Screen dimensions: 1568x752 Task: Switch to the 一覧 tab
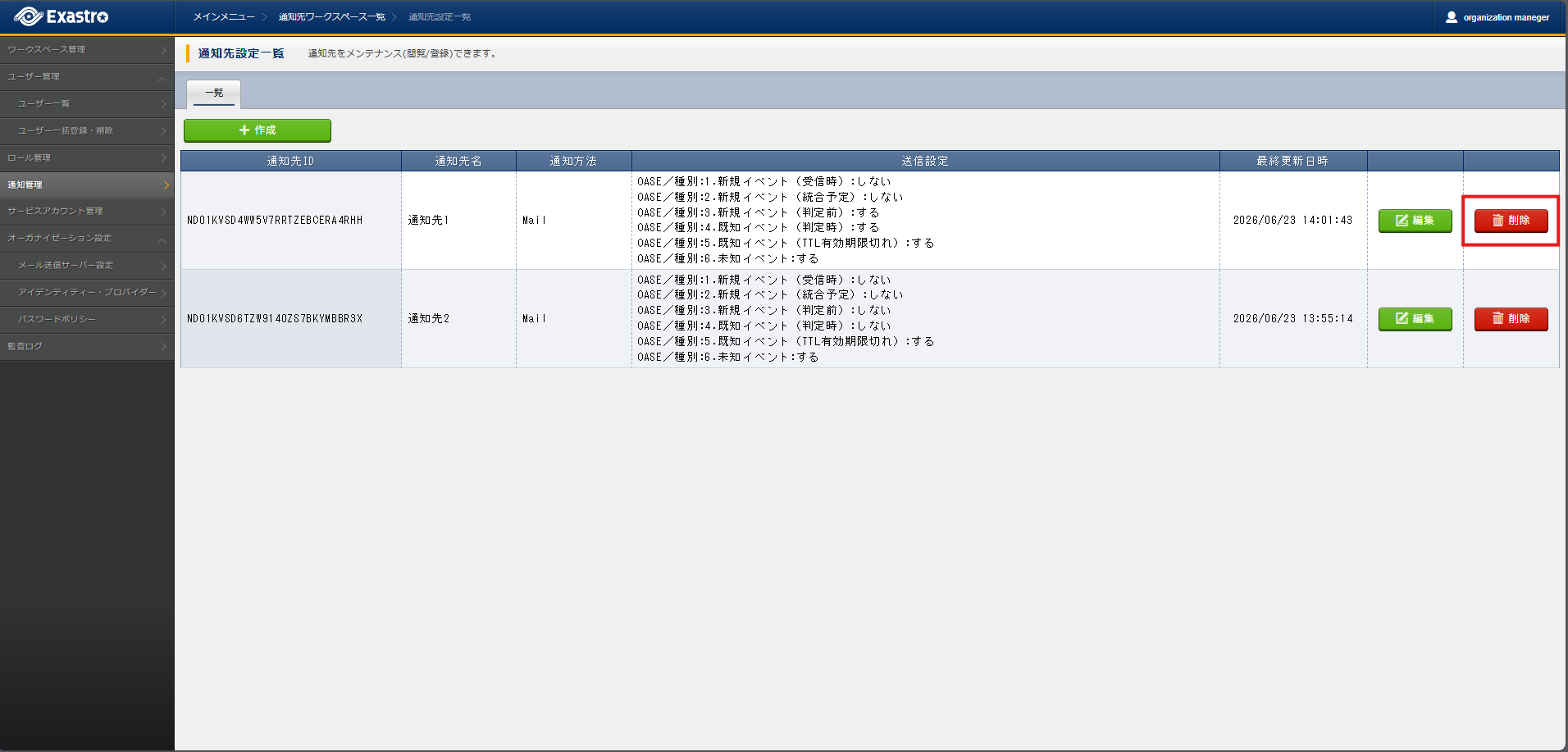(214, 93)
